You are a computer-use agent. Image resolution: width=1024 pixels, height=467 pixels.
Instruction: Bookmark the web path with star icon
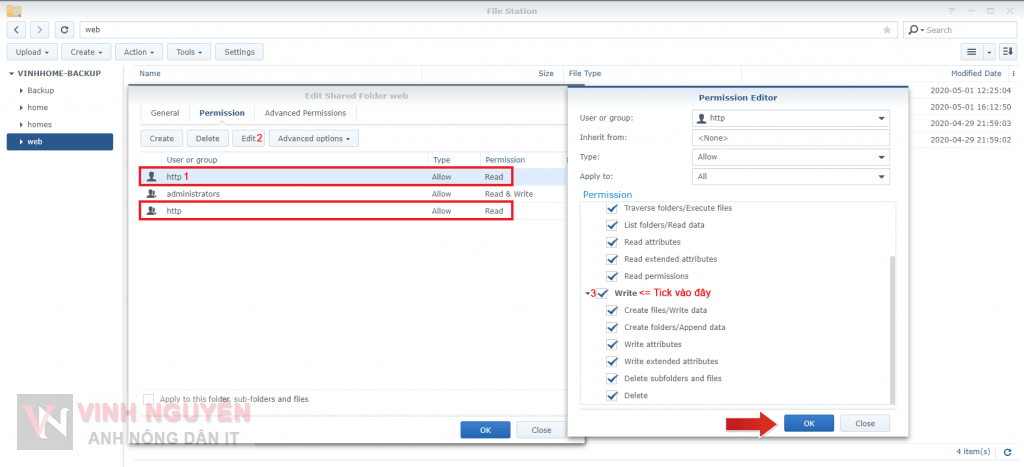pyautogui.click(x=887, y=30)
